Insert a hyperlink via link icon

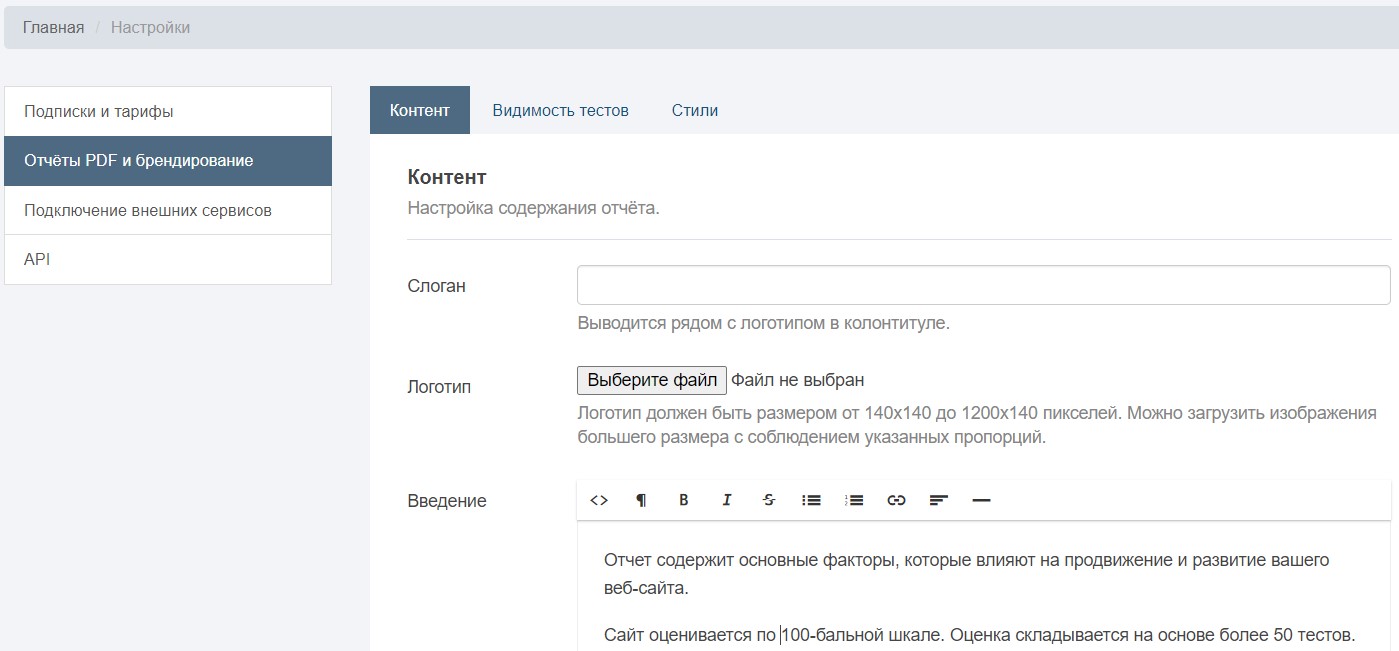click(x=896, y=500)
